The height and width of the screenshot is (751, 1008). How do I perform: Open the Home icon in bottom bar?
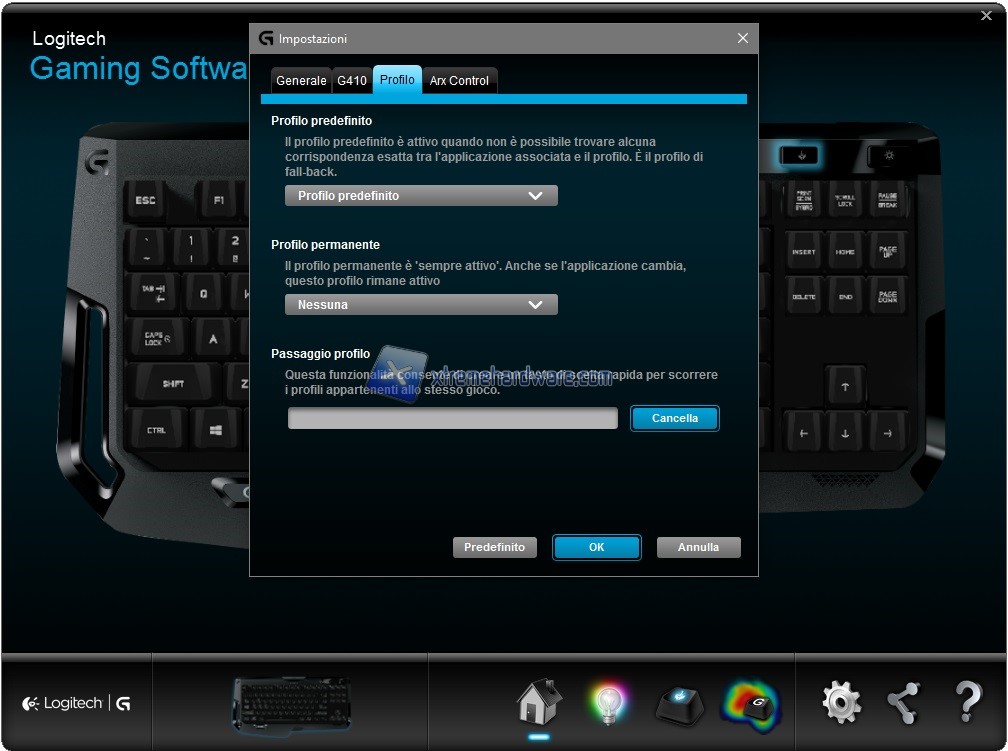point(539,702)
